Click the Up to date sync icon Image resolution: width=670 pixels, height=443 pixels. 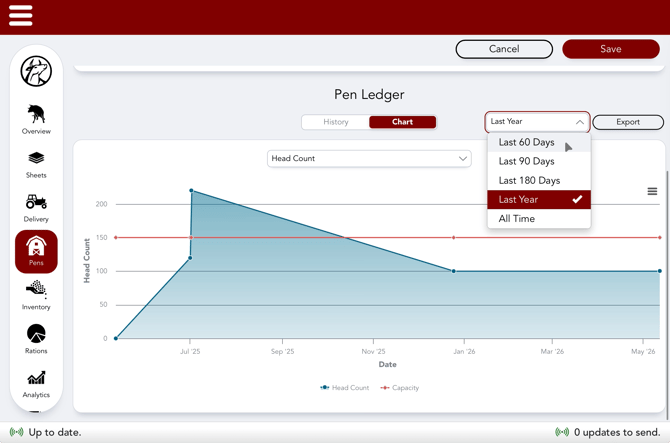16,432
